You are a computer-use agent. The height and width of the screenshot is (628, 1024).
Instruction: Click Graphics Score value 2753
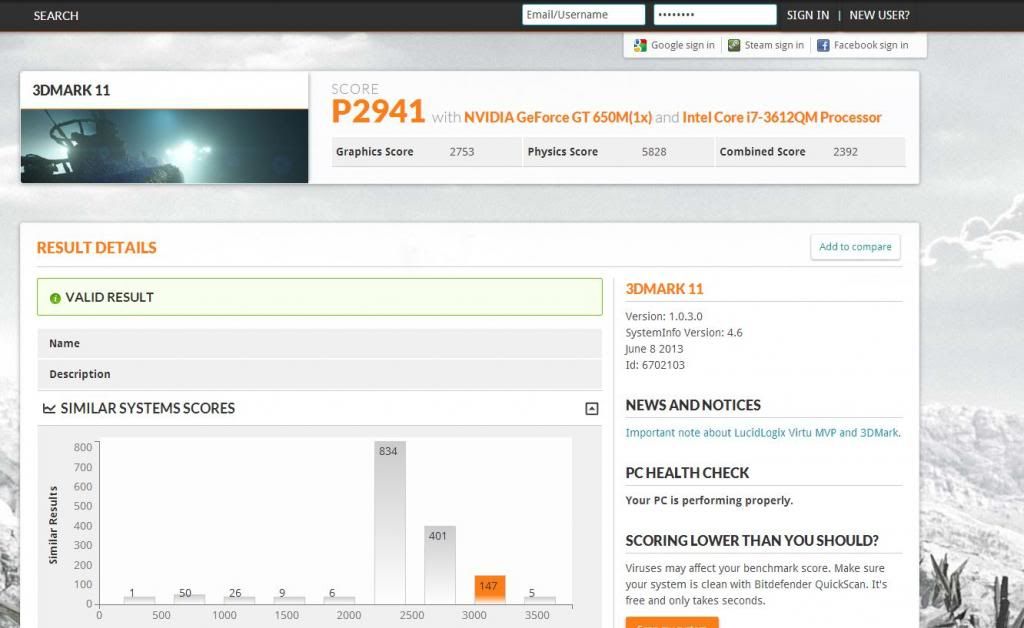point(462,152)
